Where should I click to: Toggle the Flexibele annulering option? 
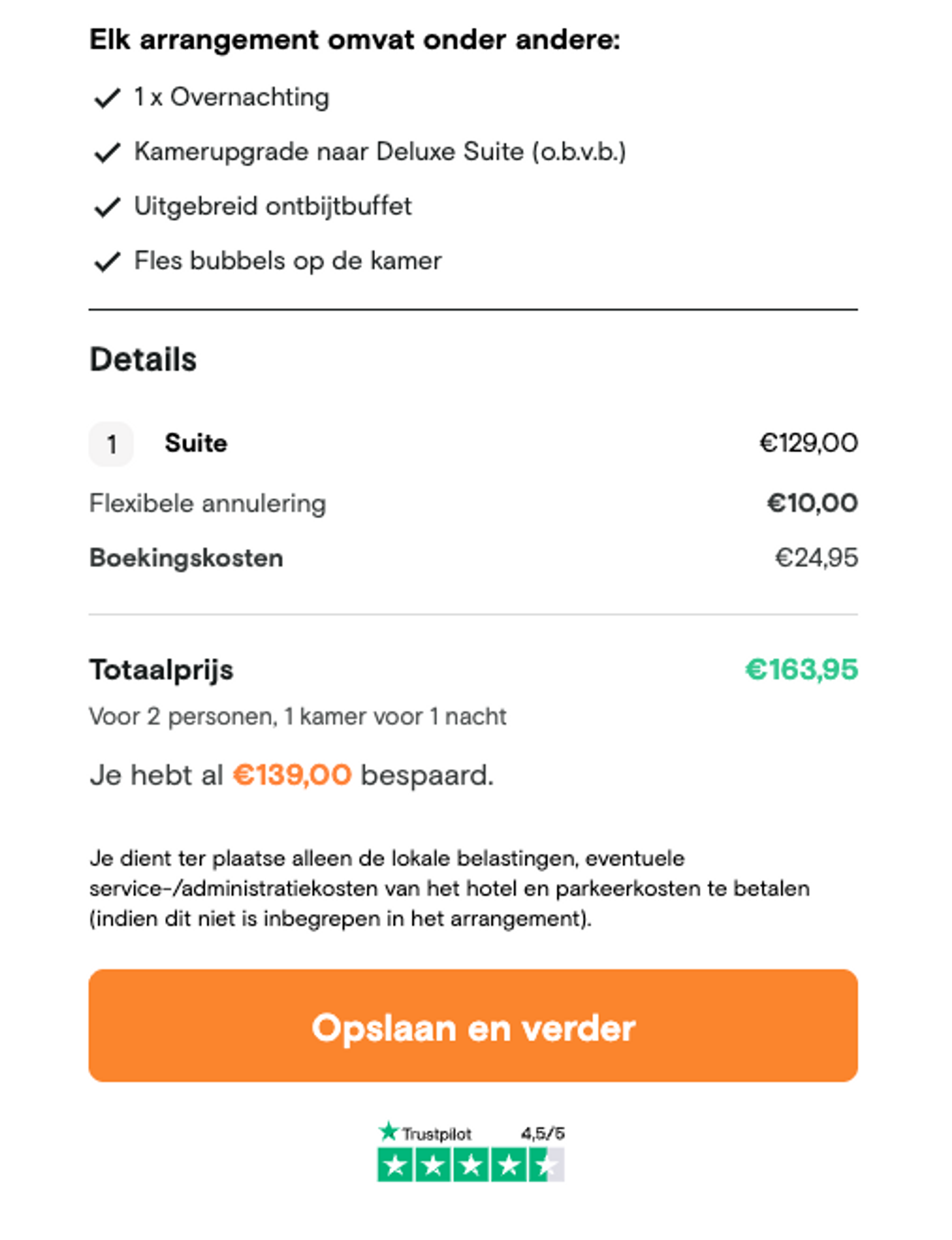pos(208,502)
